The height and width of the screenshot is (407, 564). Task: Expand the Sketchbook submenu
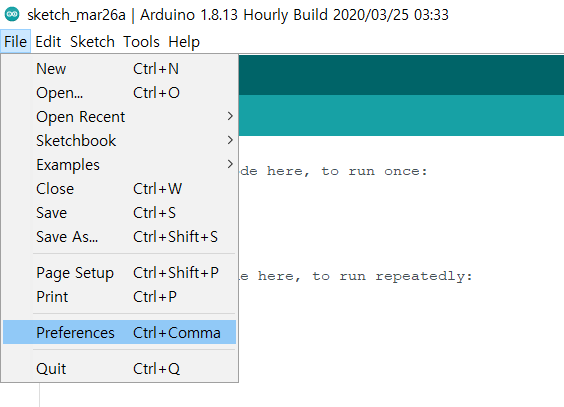pos(119,141)
